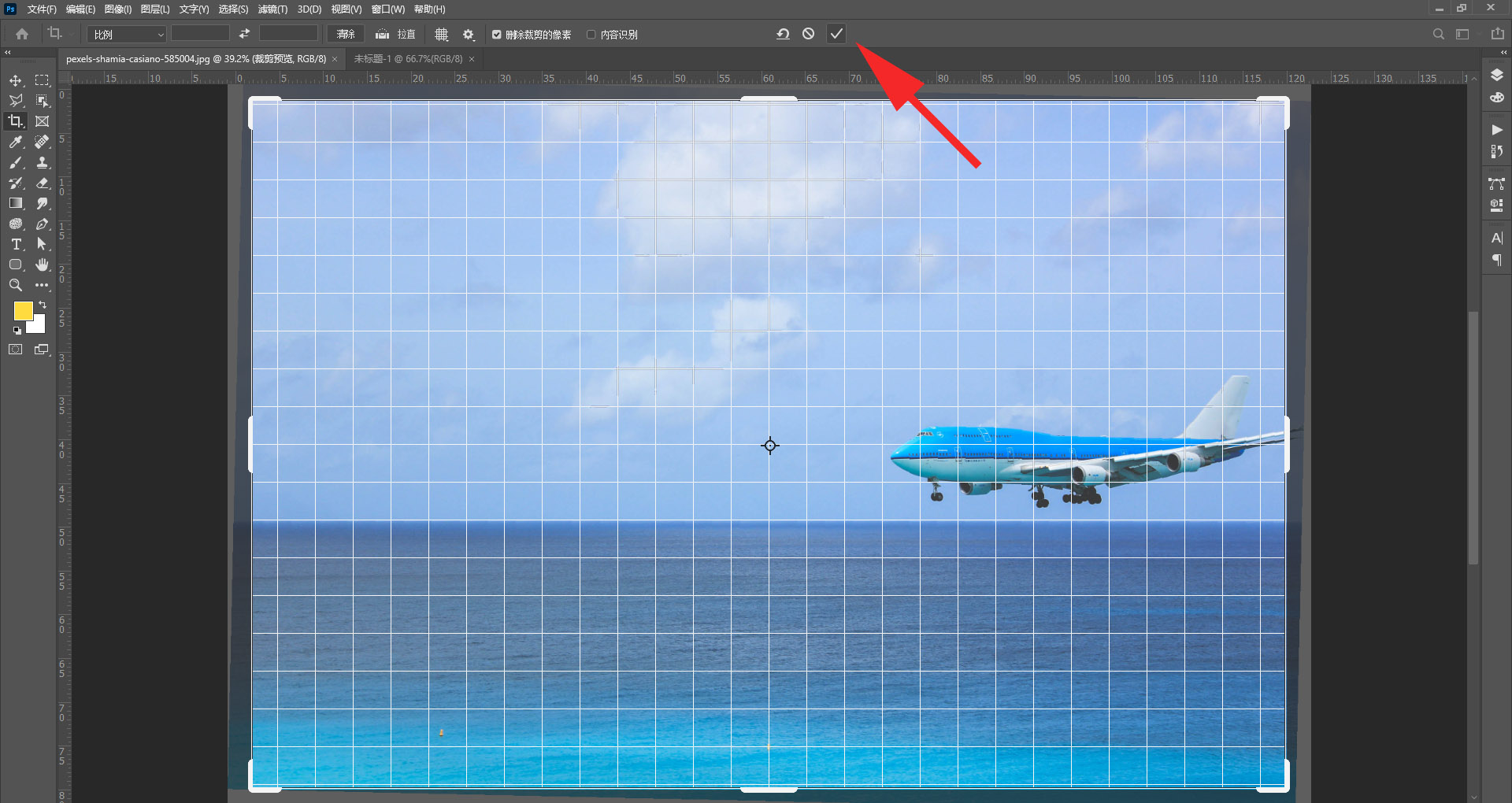Screen dimensions: 1512x803
Task: Select the Hand tool
Action: [43, 265]
